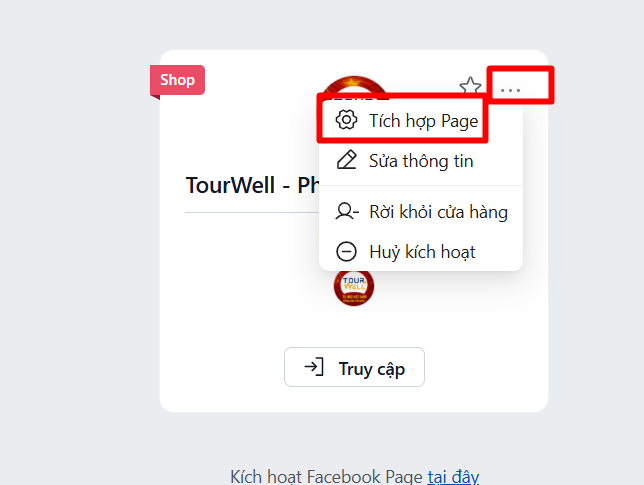Choose Huỷ kích hoạt from the menu
Screen dimensions: 644x485
(x=422, y=252)
